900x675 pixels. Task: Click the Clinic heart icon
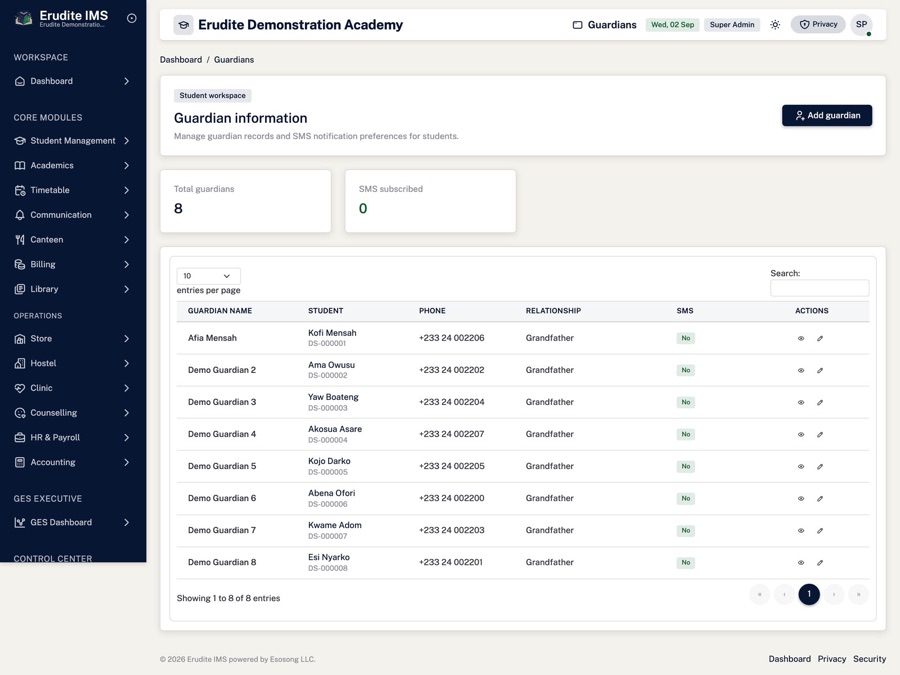tap(20, 388)
